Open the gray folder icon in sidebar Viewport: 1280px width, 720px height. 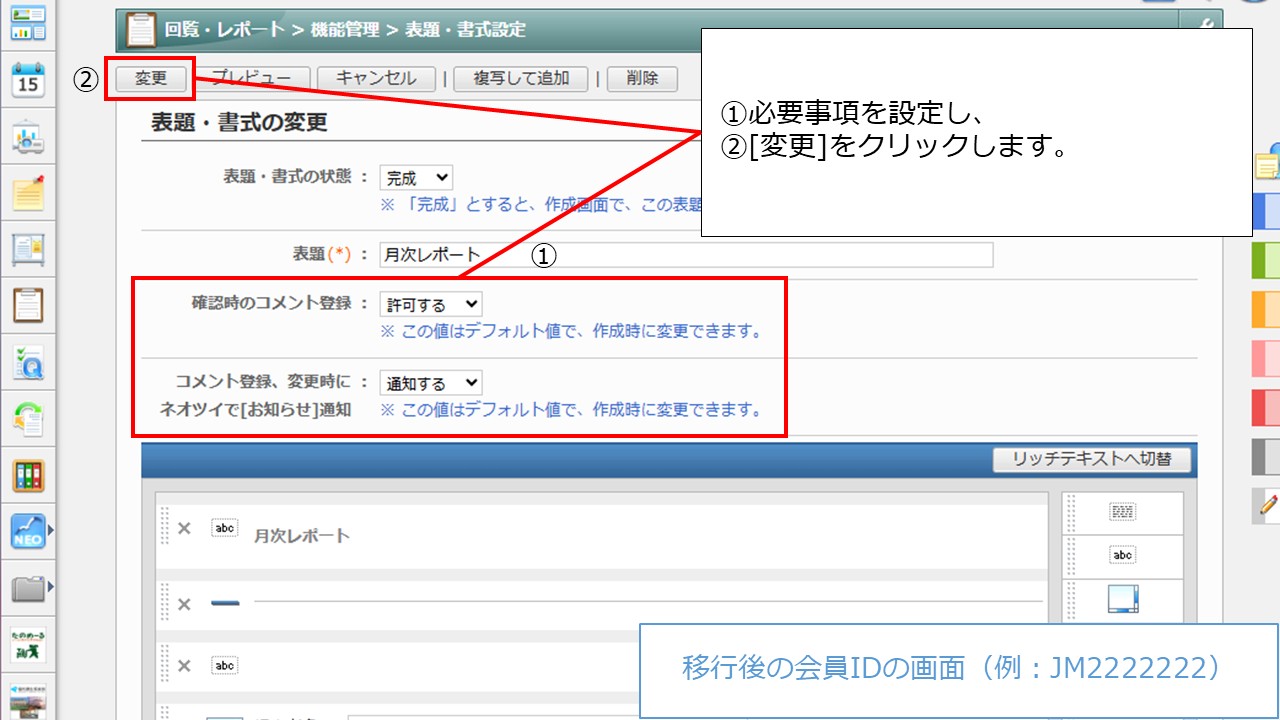click(28, 588)
